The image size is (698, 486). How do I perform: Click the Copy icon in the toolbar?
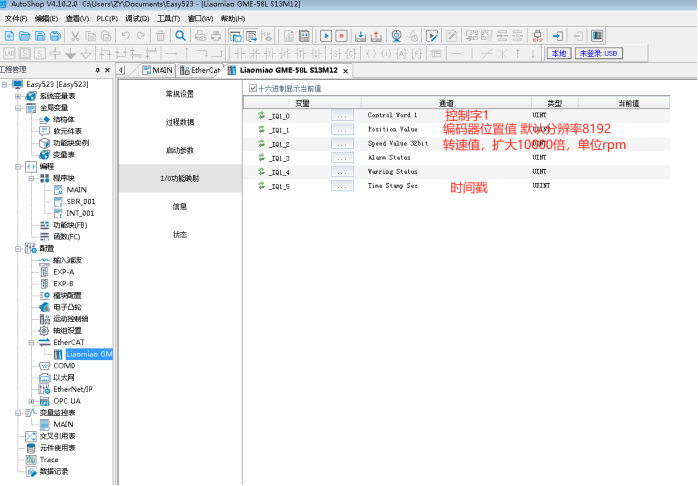click(x=91, y=36)
